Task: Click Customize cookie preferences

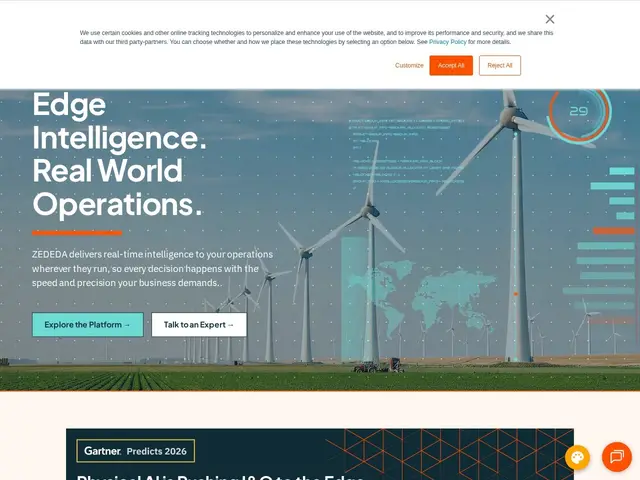Action: pyautogui.click(x=409, y=65)
